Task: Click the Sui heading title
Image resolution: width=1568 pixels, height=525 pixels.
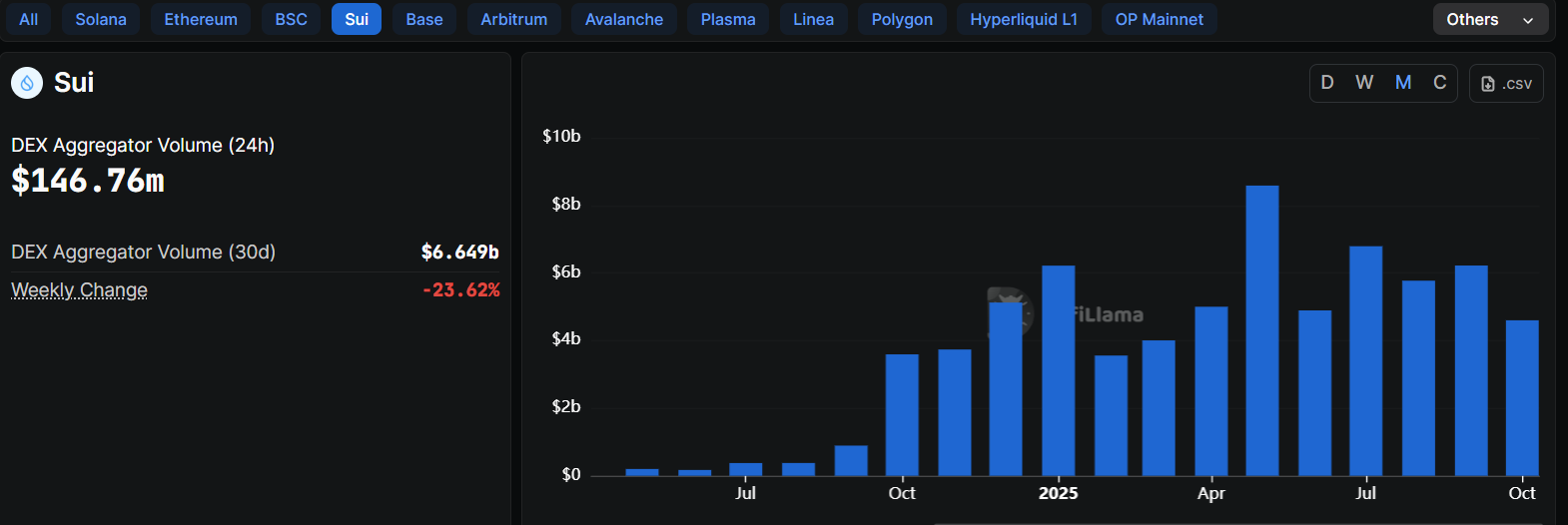Action: [74, 83]
